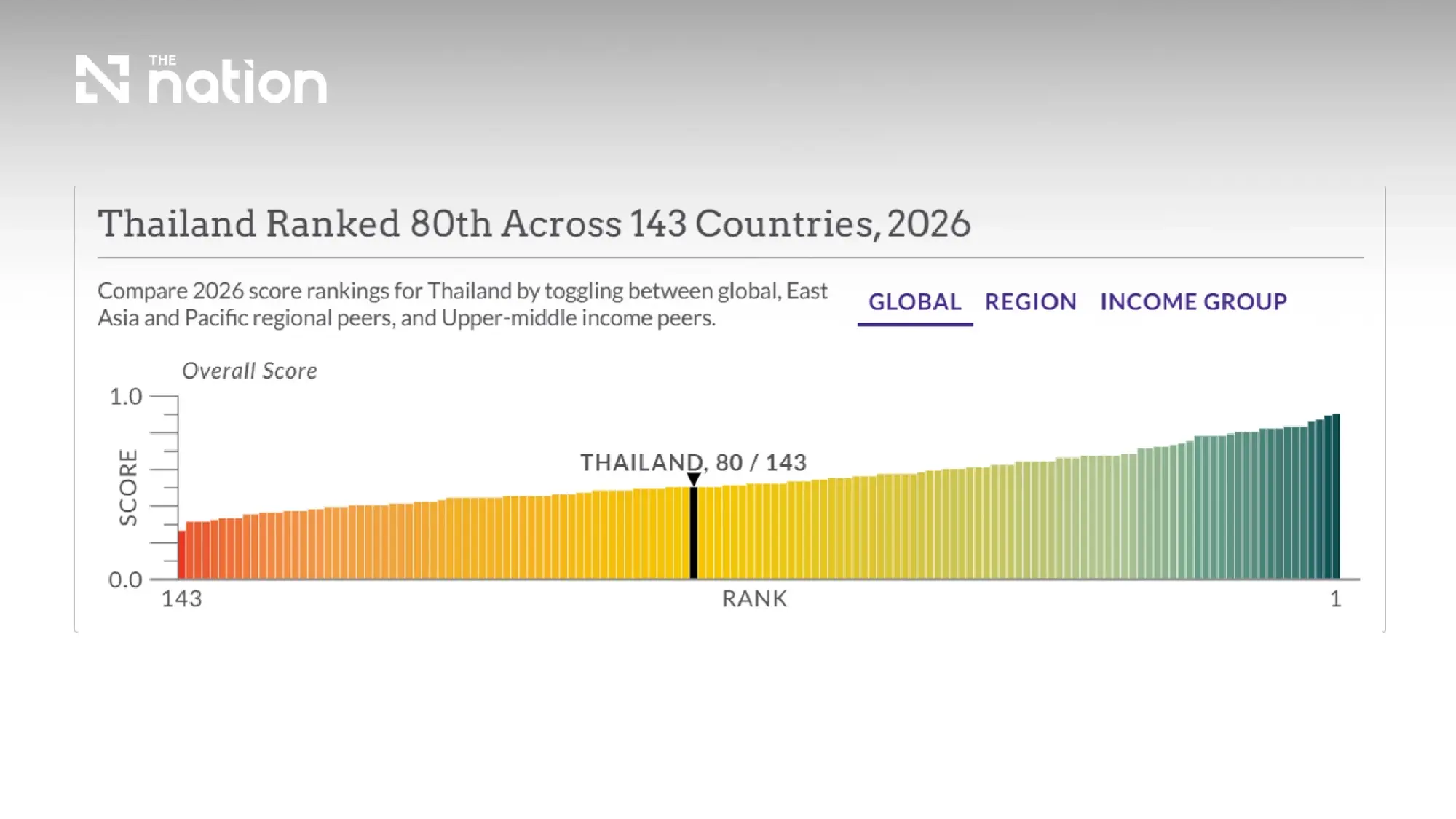
Task: Click the 'RANK' axis label
Action: [x=755, y=599]
